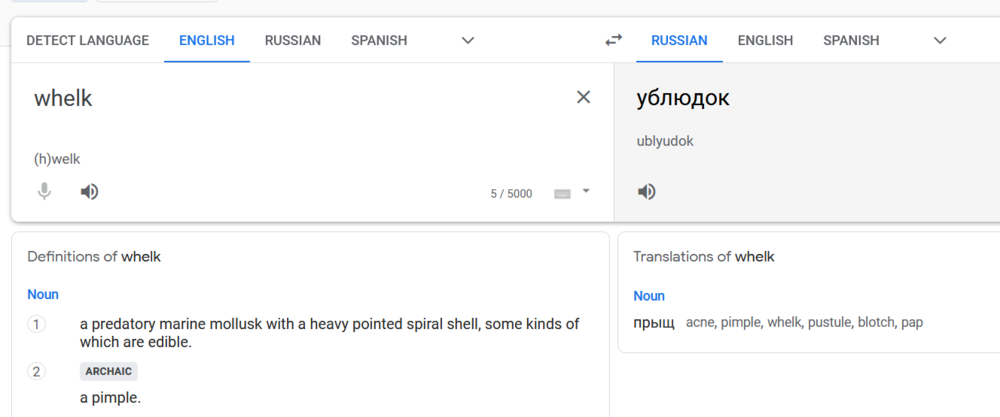Expand more source languages list

tap(467, 41)
